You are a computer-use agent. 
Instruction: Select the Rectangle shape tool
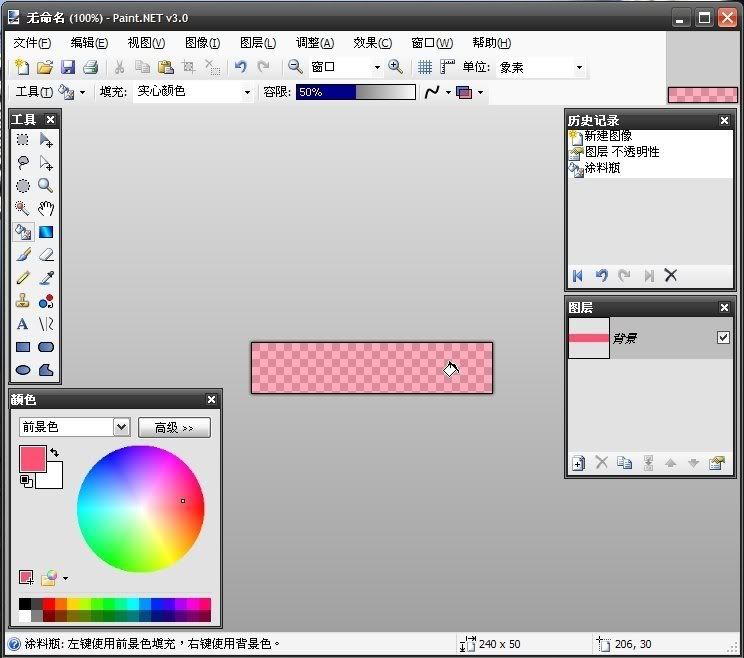coord(22,347)
